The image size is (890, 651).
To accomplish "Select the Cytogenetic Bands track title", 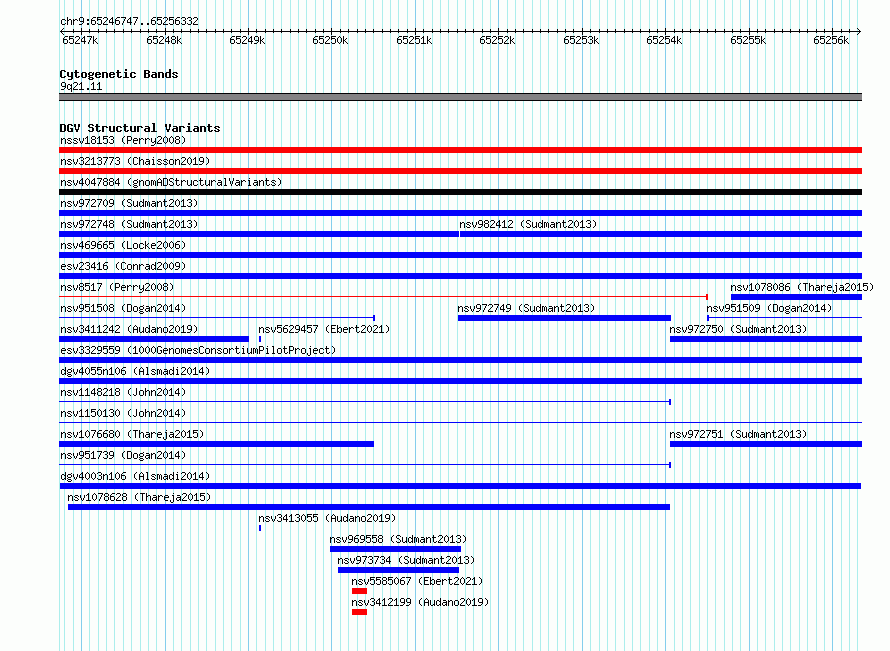I will pyautogui.click(x=119, y=74).
